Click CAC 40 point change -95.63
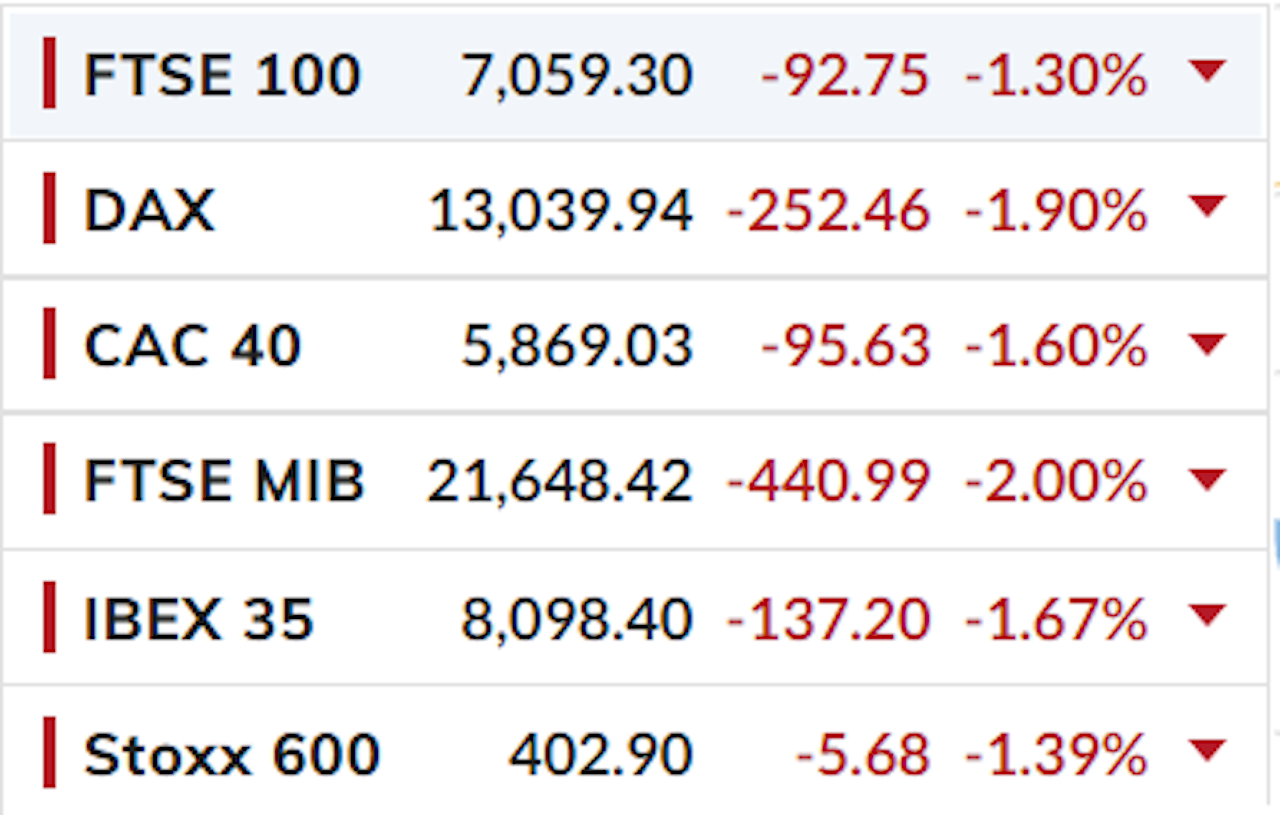1280x815 pixels. point(845,347)
